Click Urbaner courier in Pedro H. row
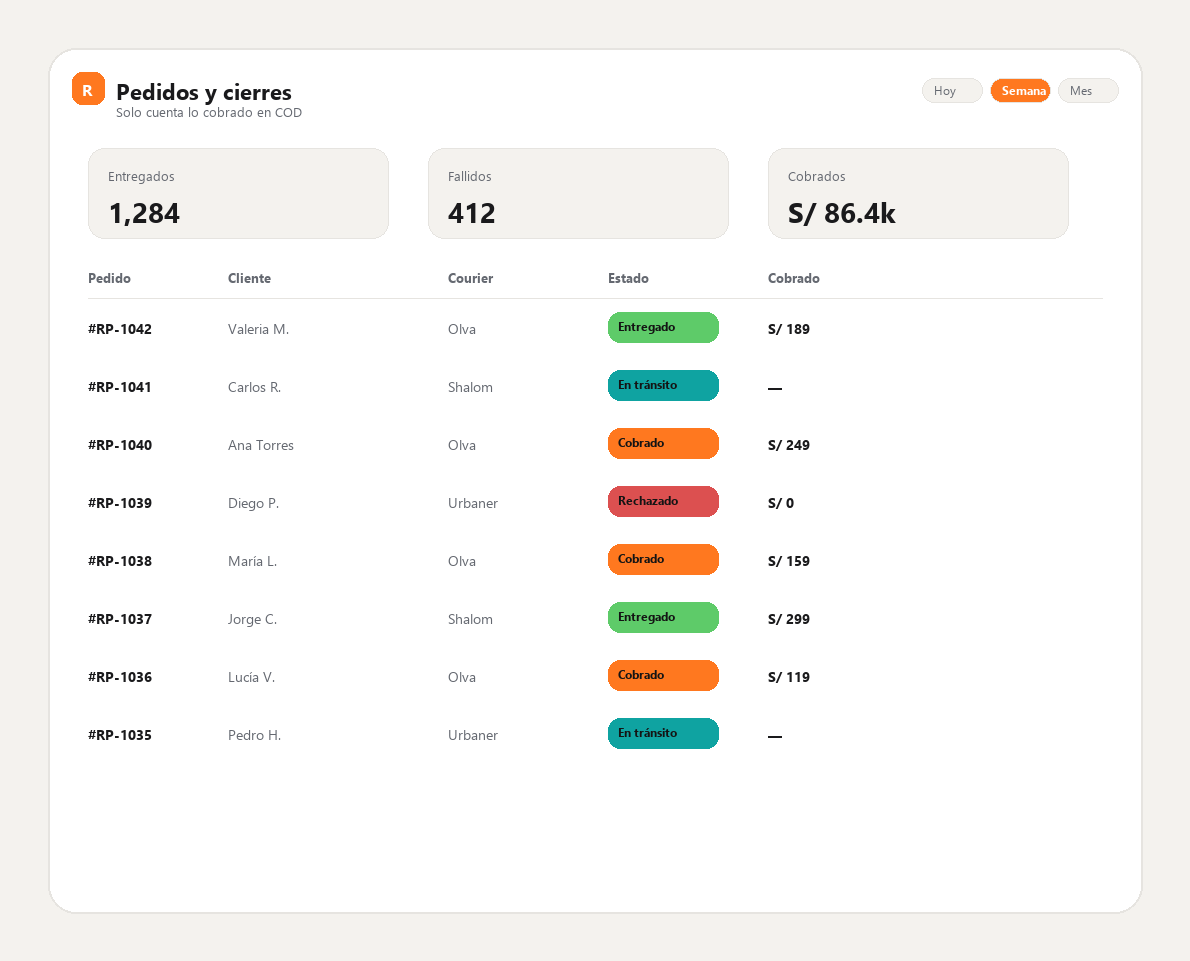The image size is (1190, 961). tap(473, 736)
